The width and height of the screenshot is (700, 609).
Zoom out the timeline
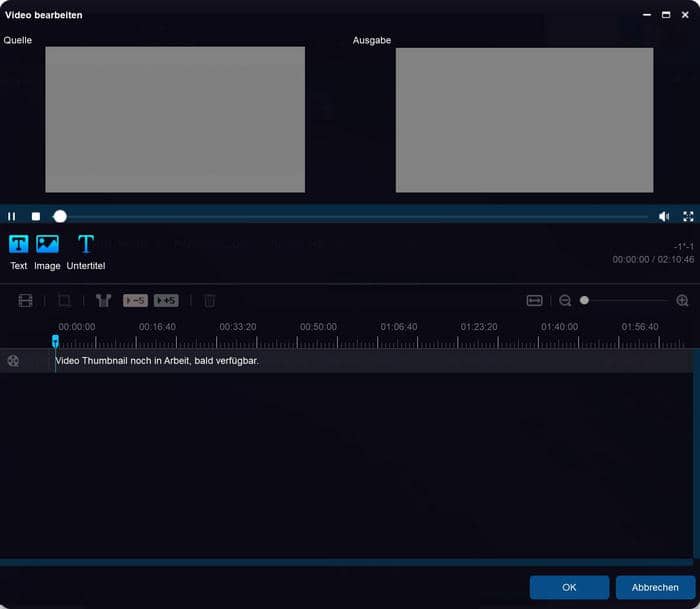[565, 300]
